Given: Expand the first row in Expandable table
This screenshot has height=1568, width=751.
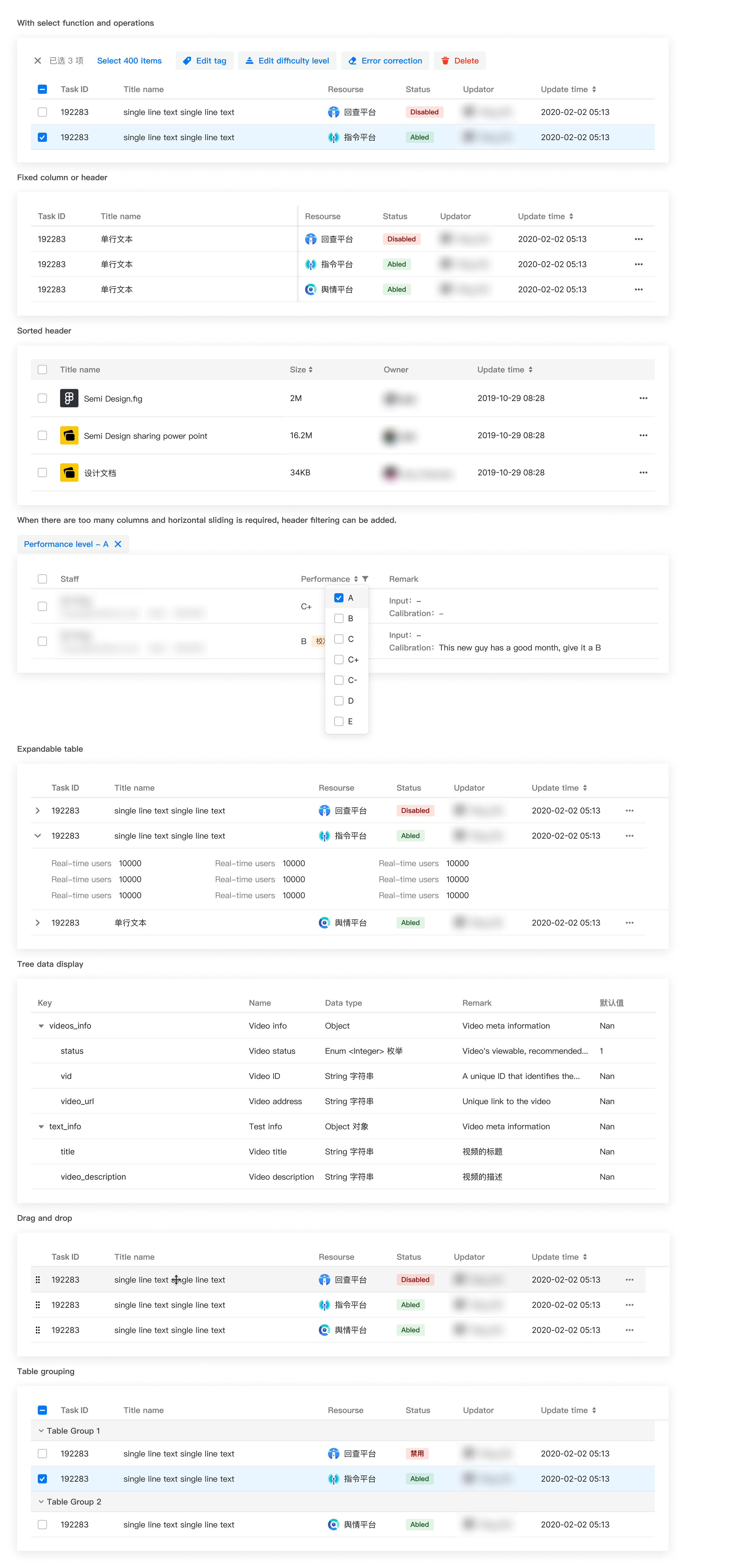Looking at the screenshot, I should point(38,811).
